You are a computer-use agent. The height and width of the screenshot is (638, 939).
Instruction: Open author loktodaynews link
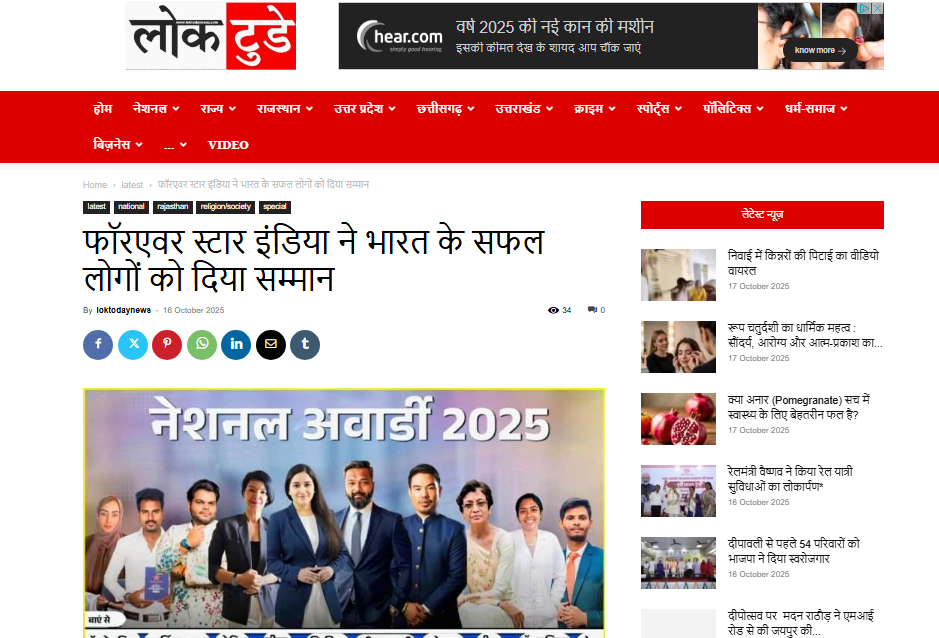click(123, 310)
